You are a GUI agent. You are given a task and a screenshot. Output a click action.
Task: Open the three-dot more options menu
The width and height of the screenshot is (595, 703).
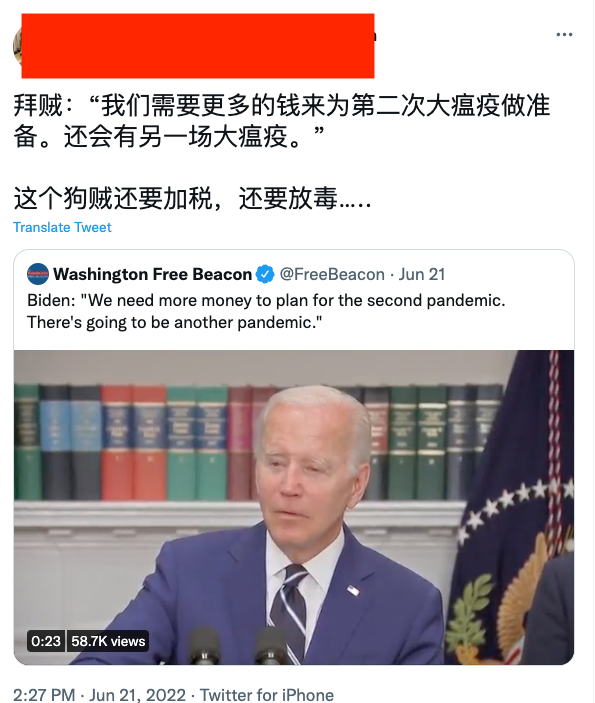click(564, 35)
